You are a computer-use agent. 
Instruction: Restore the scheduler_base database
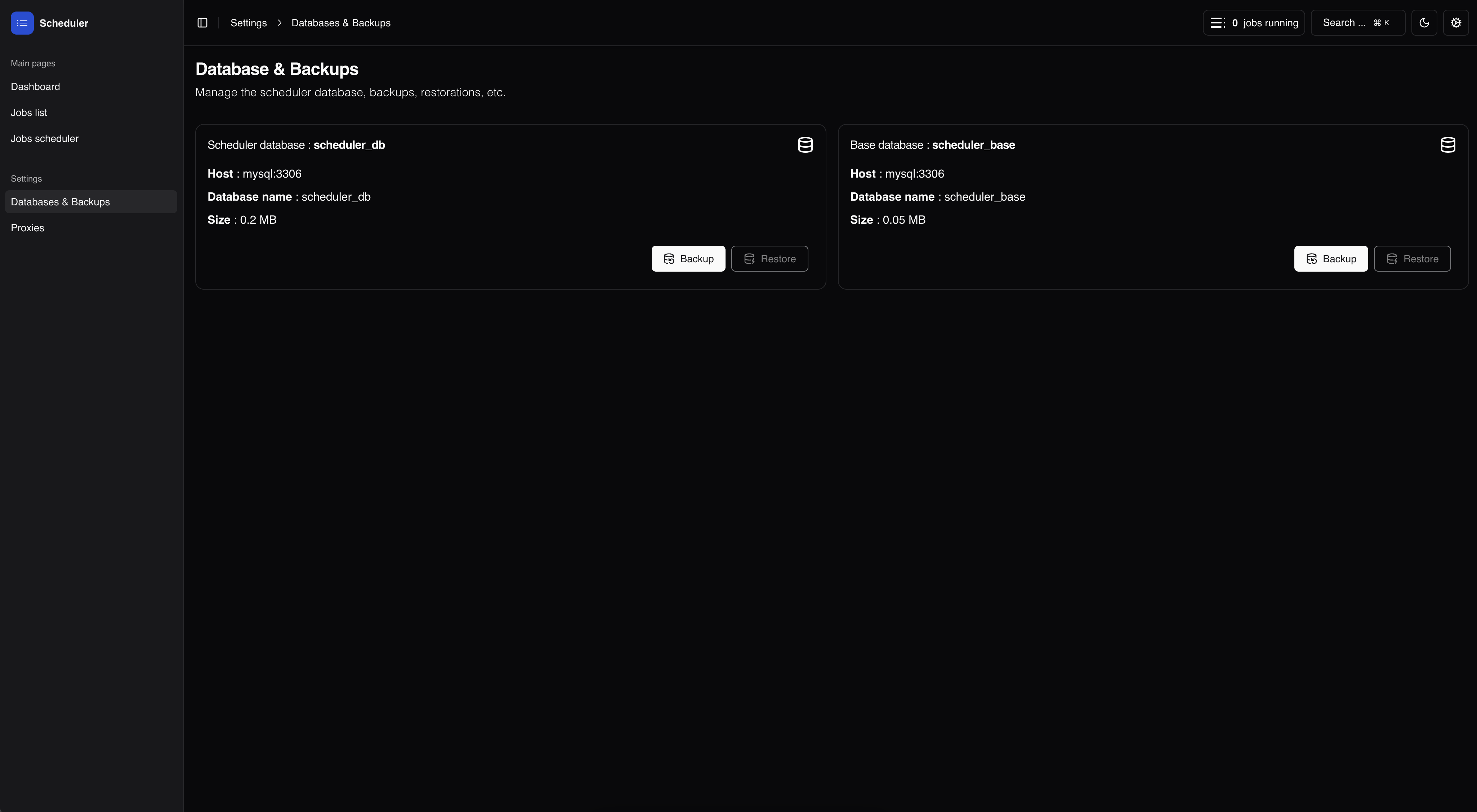1412,259
